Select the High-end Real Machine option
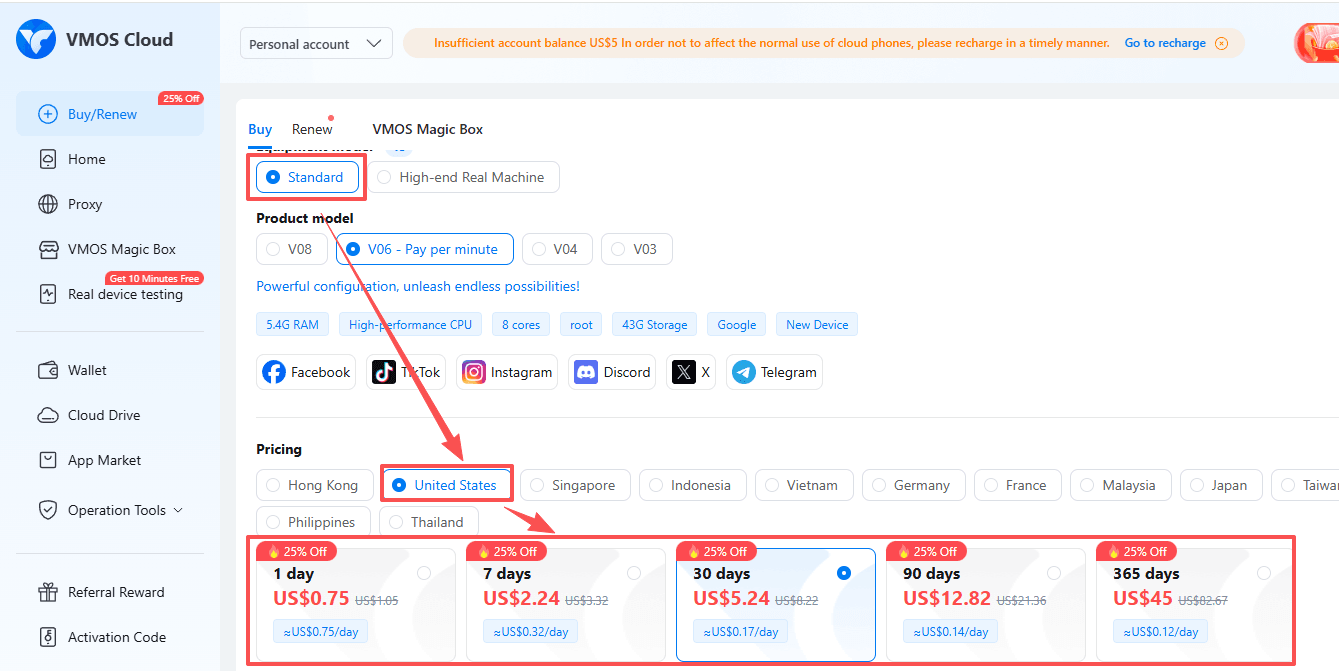Screen dimensions: 1339x671 (464, 176)
